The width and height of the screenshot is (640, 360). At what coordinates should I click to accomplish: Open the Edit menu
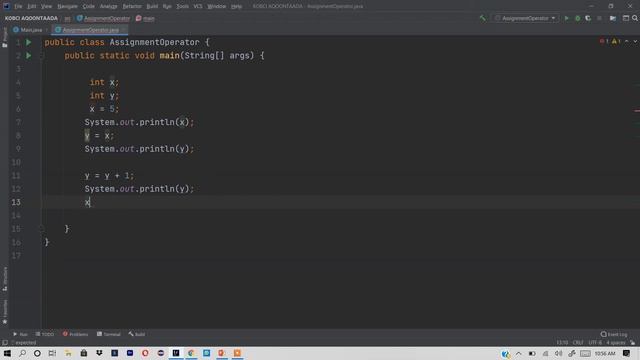[32, 7]
